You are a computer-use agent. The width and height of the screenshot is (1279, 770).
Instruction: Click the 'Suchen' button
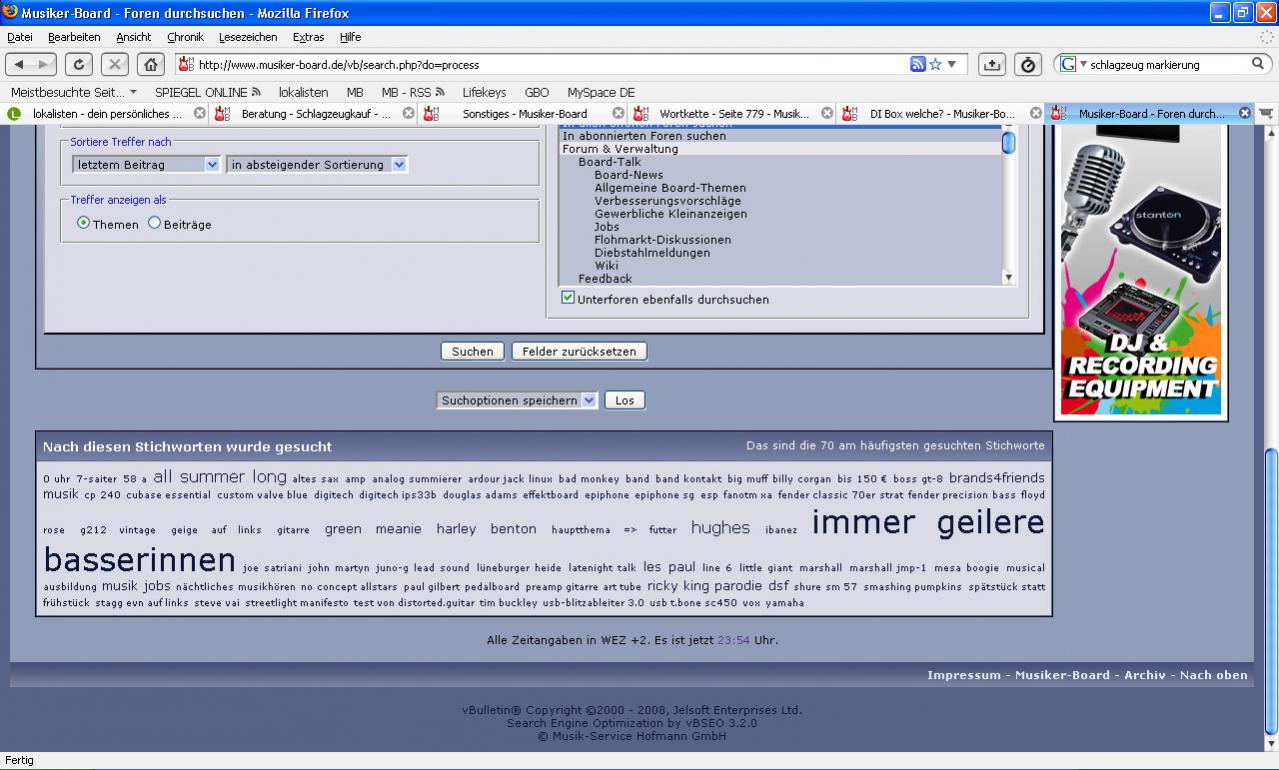pyautogui.click(x=472, y=351)
